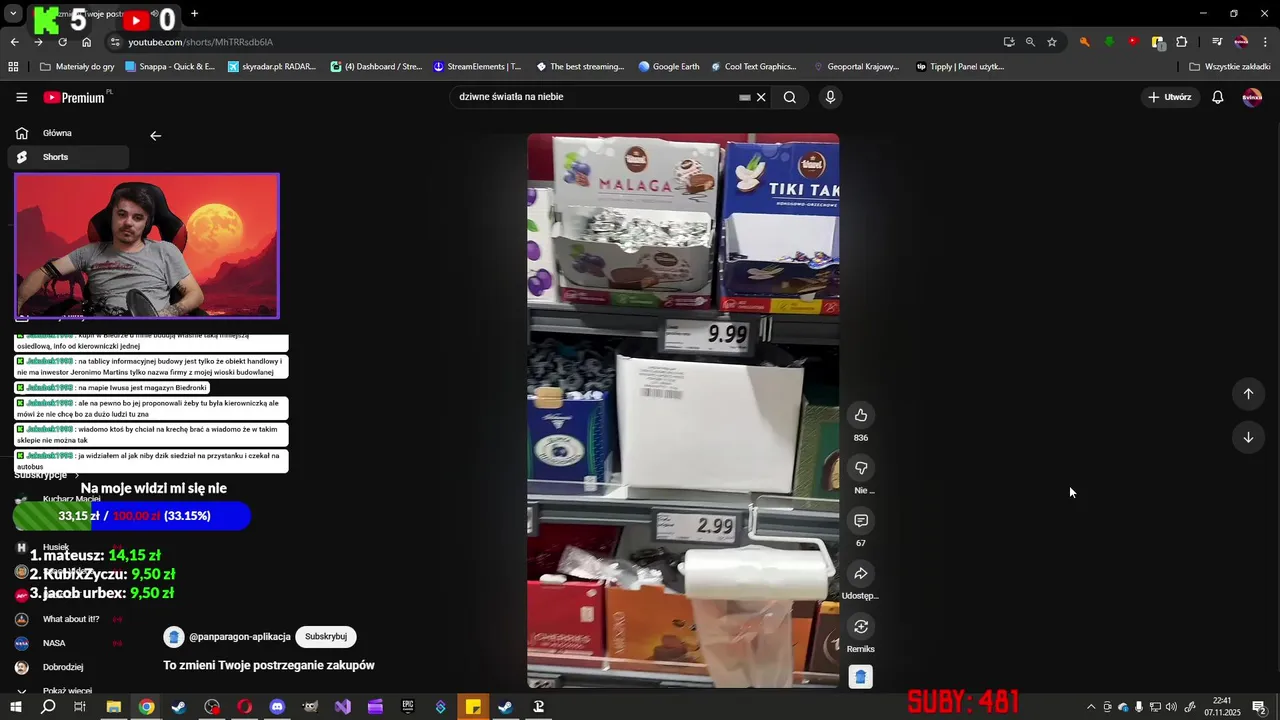Open the @panparagon-aplikacja channel name
This screenshot has height=720, width=1280.
[x=240, y=637]
